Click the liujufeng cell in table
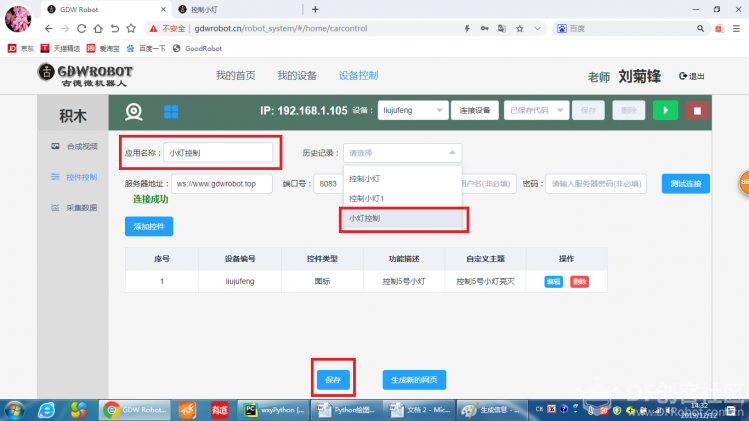Screen dimensions: 749x421 point(240,281)
